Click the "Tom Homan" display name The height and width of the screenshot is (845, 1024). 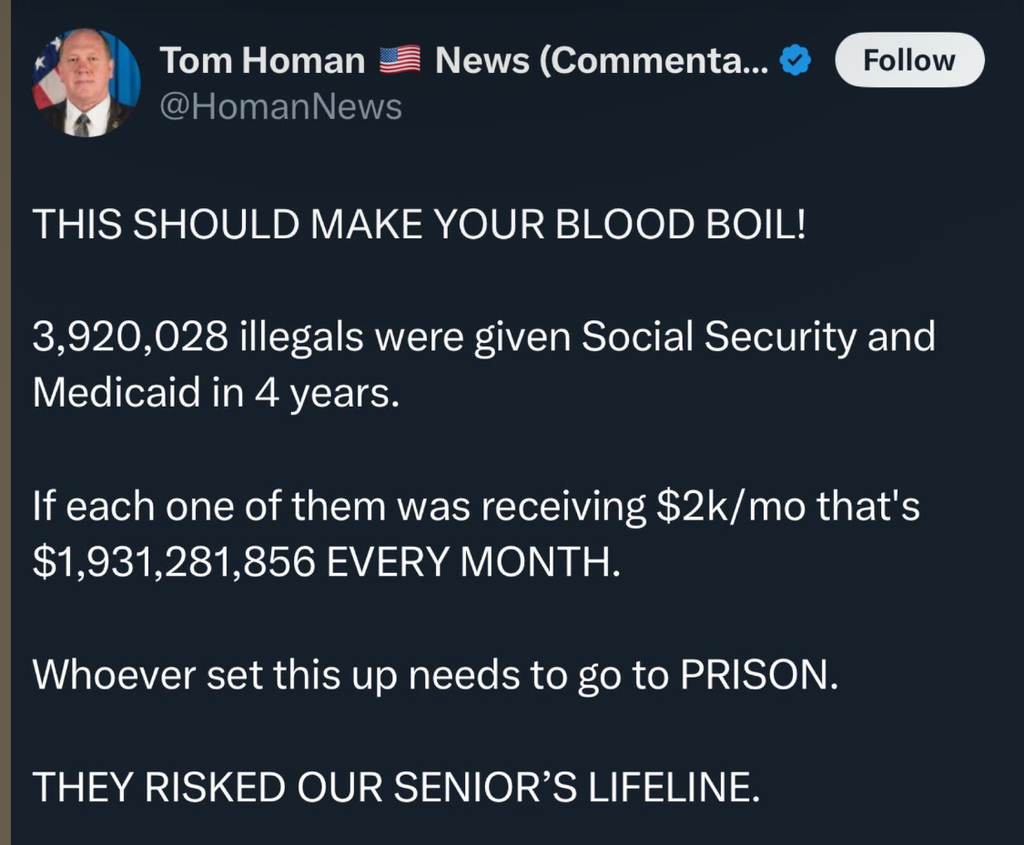point(263,61)
